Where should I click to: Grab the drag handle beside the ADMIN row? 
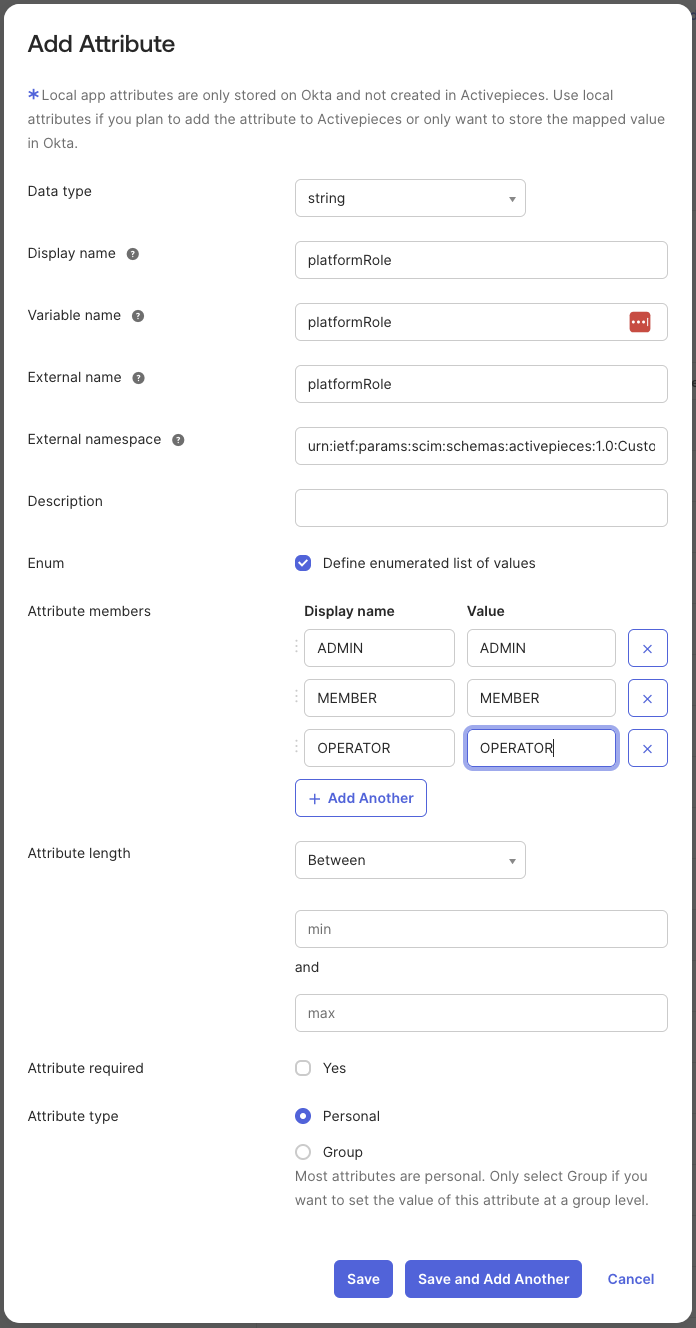[x=295, y=647]
